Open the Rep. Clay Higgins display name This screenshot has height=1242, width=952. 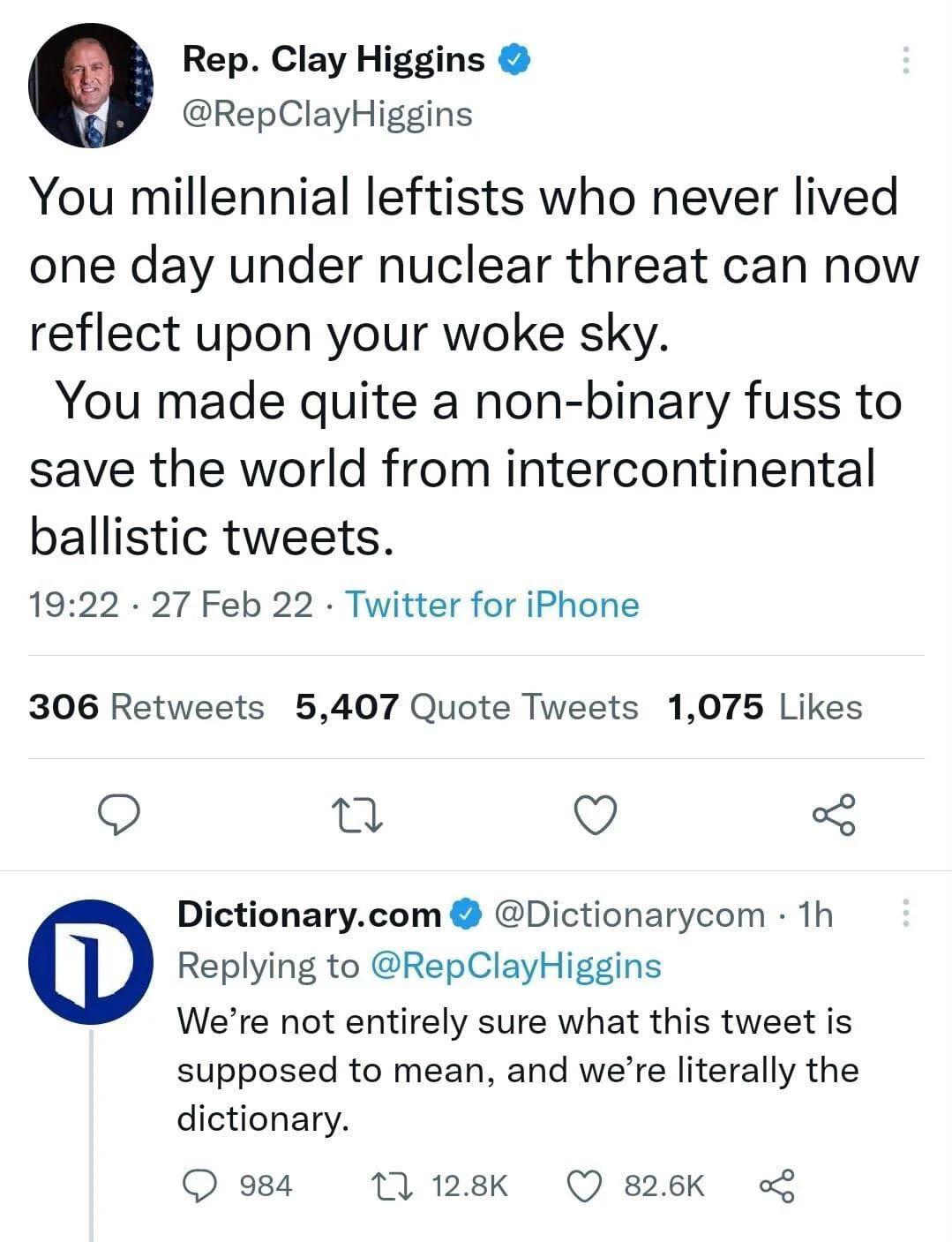[x=334, y=60]
